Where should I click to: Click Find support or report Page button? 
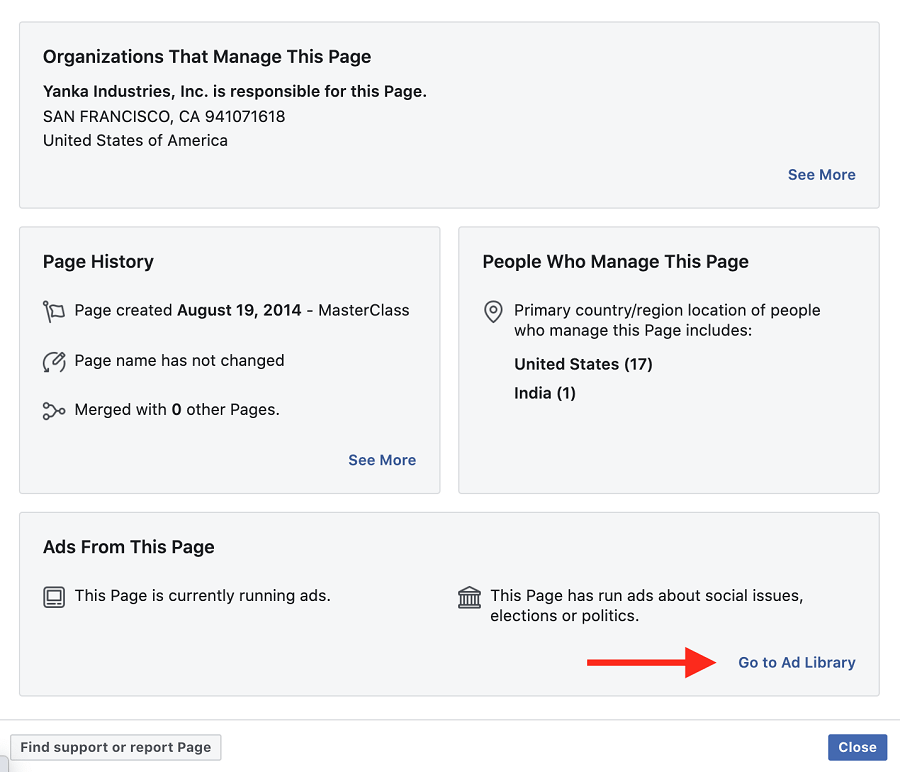(116, 747)
